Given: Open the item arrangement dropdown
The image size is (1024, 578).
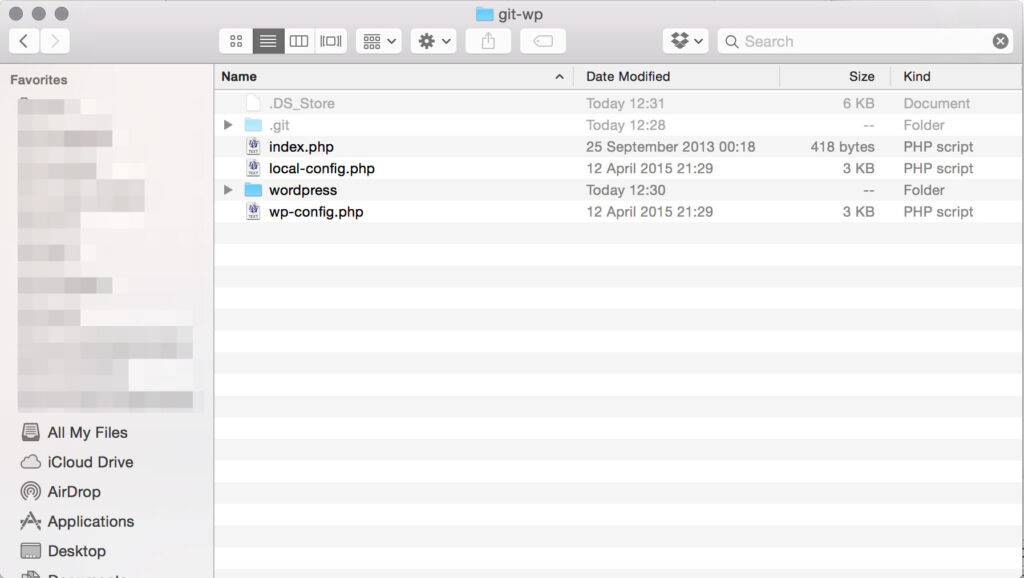Looking at the screenshot, I should 379,41.
